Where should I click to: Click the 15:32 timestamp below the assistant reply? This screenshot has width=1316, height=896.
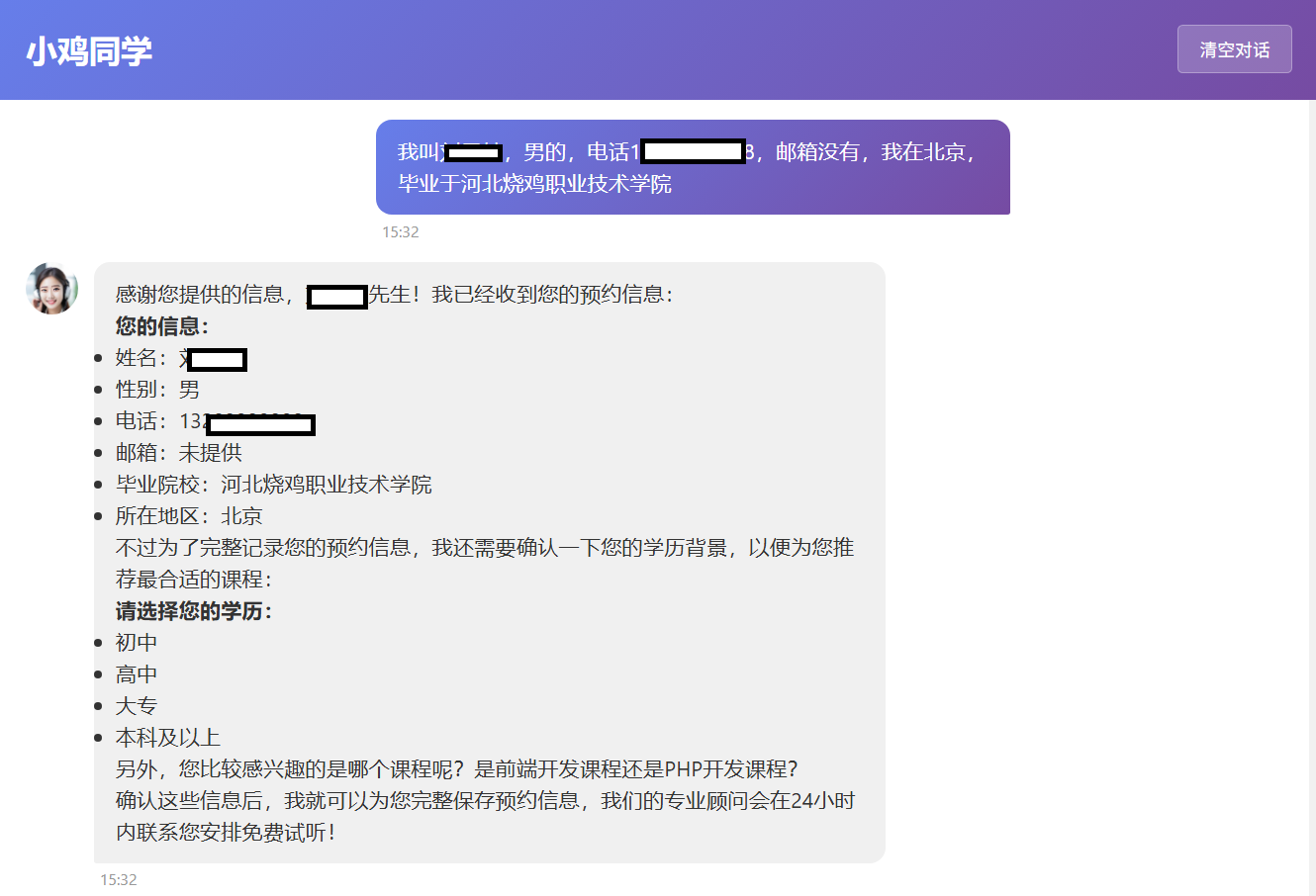[119, 879]
